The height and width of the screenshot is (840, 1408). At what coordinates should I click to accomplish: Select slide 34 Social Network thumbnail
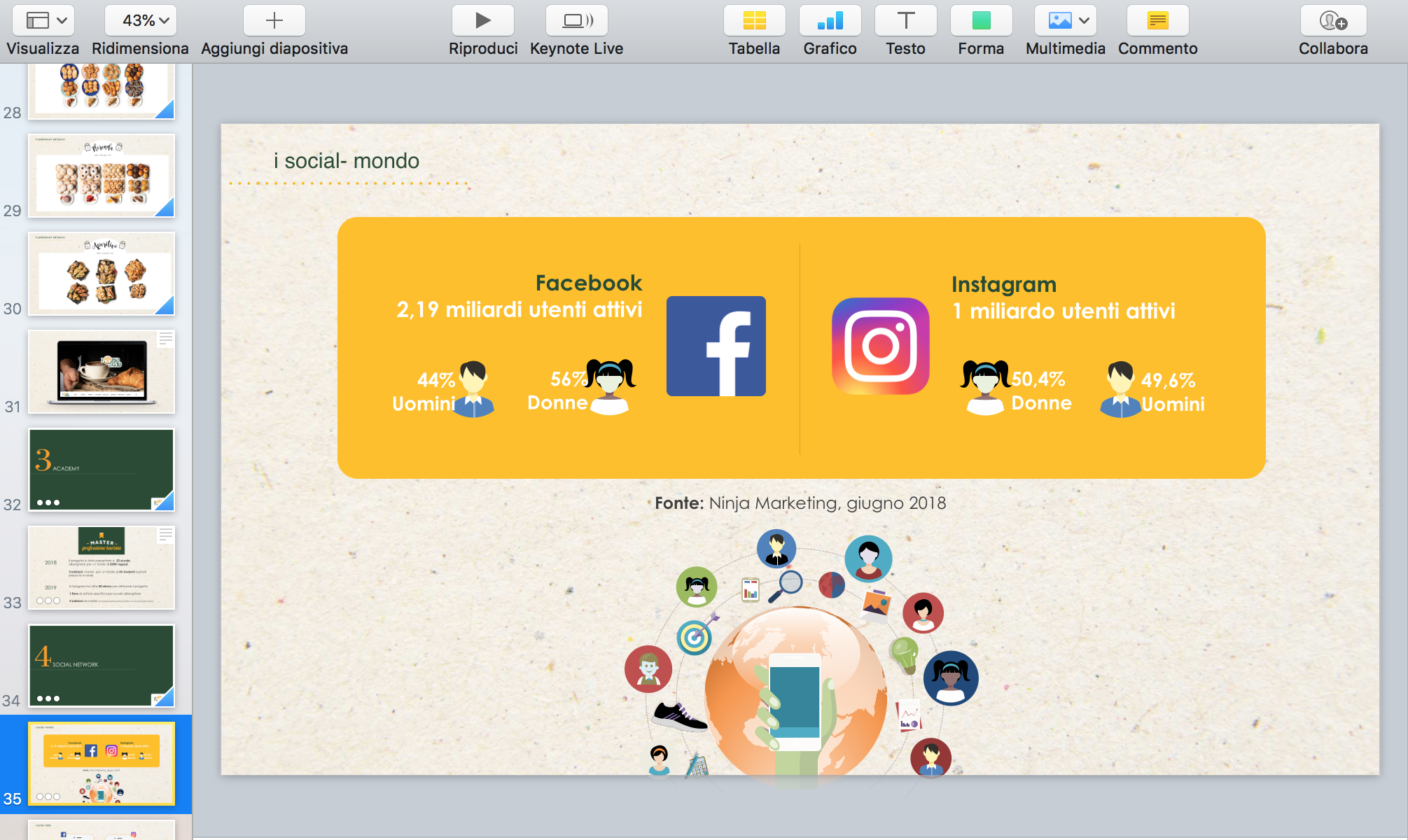pos(102,666)
